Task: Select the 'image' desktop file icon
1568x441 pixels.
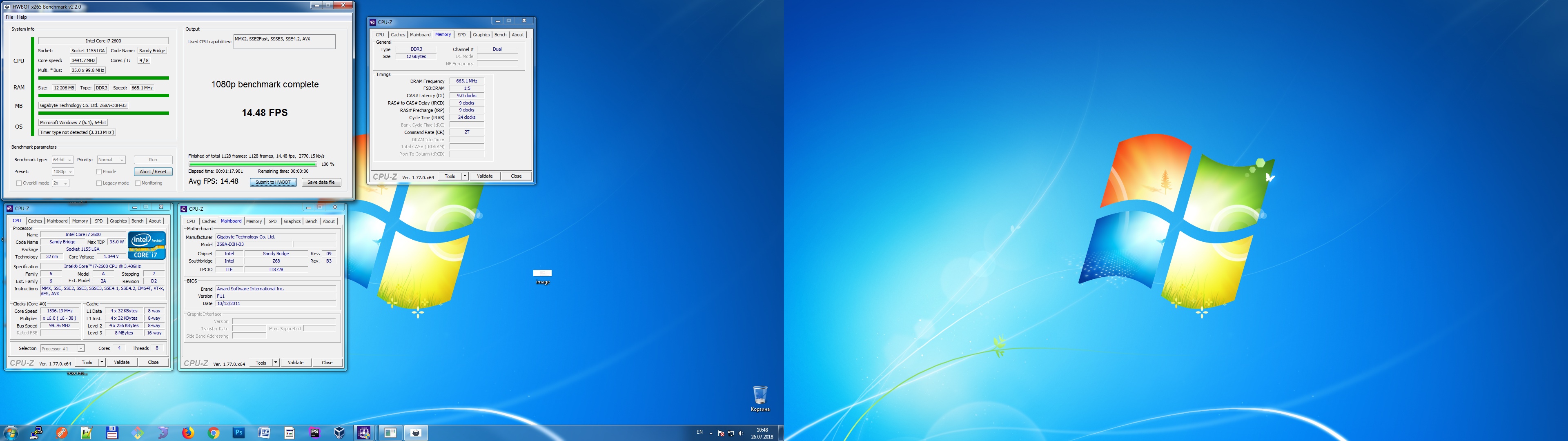Action: point(542,276)
